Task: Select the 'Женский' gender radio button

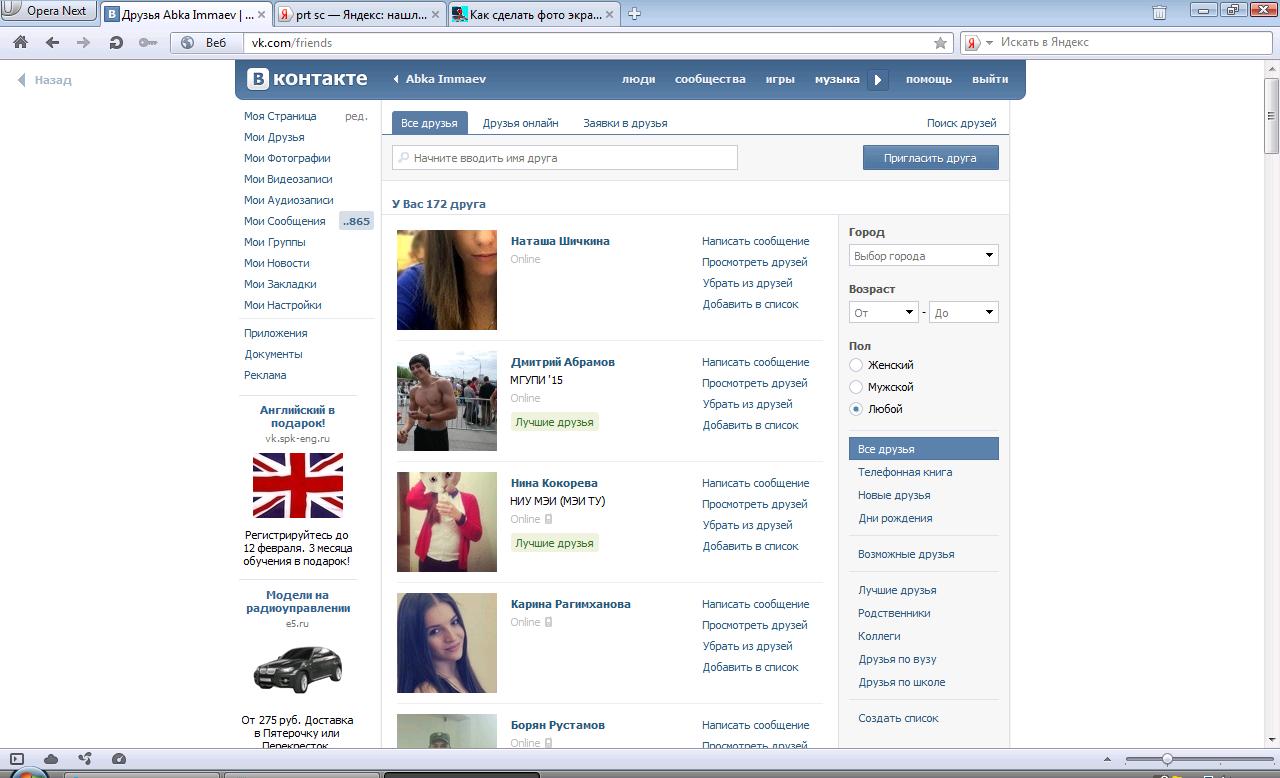Action: tap(856, 365)
